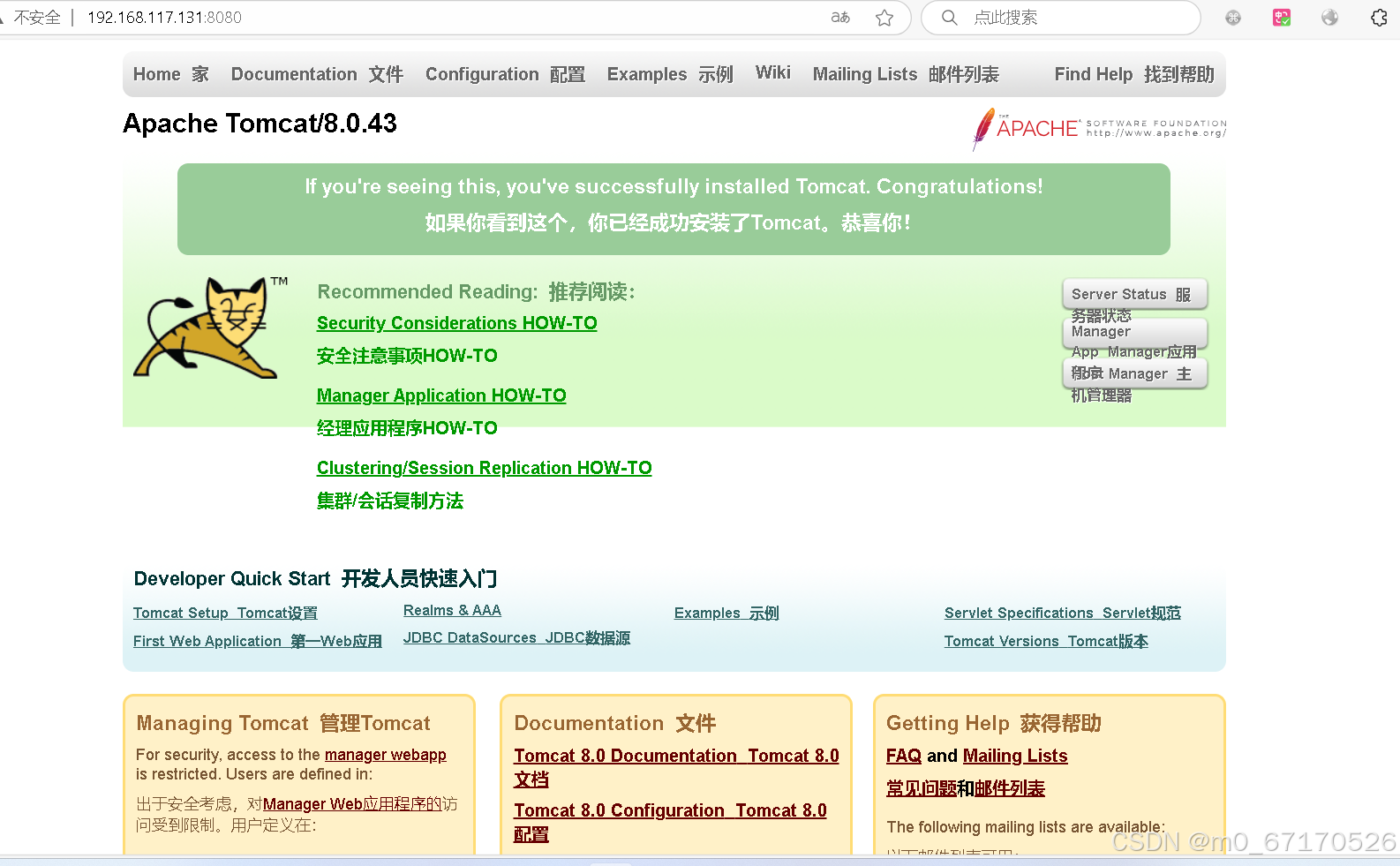This screenshot has height=866, width=1400.
Task: Open the FAQ link
Action: point(904,756)
